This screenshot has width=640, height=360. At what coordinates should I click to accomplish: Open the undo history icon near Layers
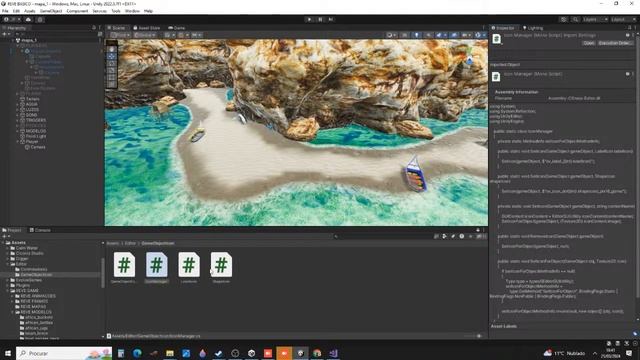coord(564,19)
